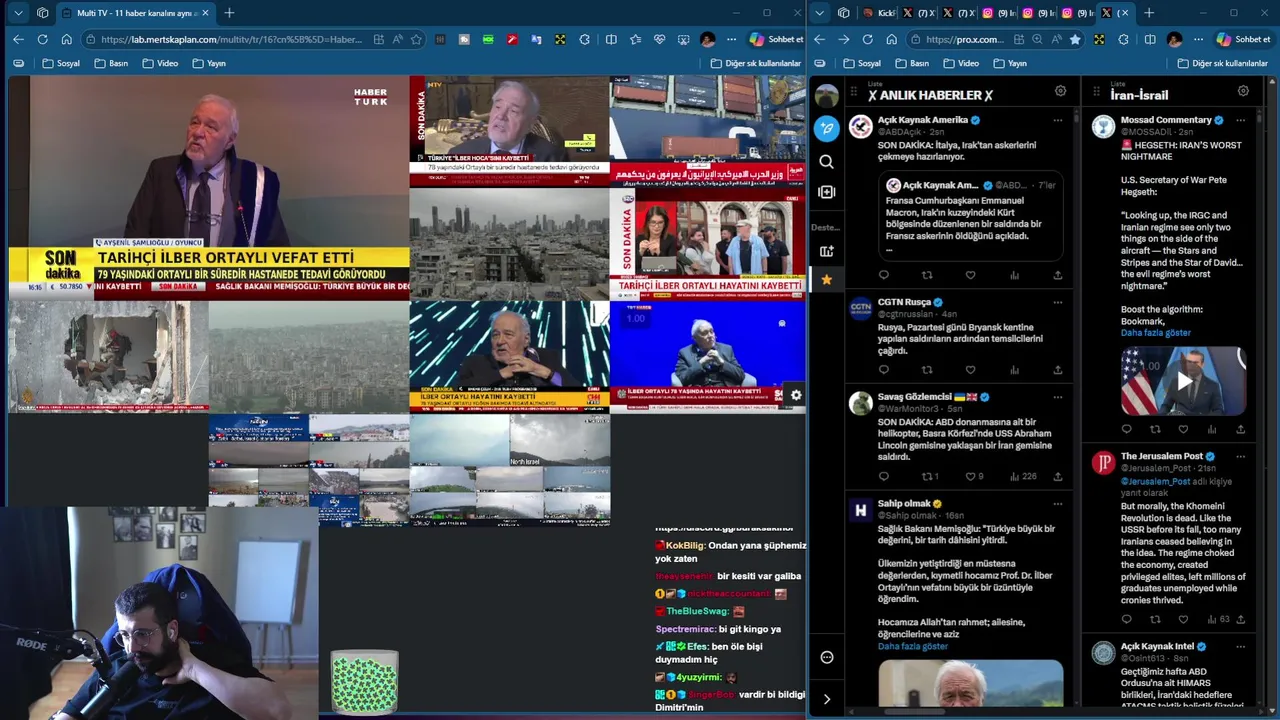Image resolution: width=1280 pixels, height=720 pixels.
Task: Open İran-İsrail column settings gear
Action: click(1243, 91)
